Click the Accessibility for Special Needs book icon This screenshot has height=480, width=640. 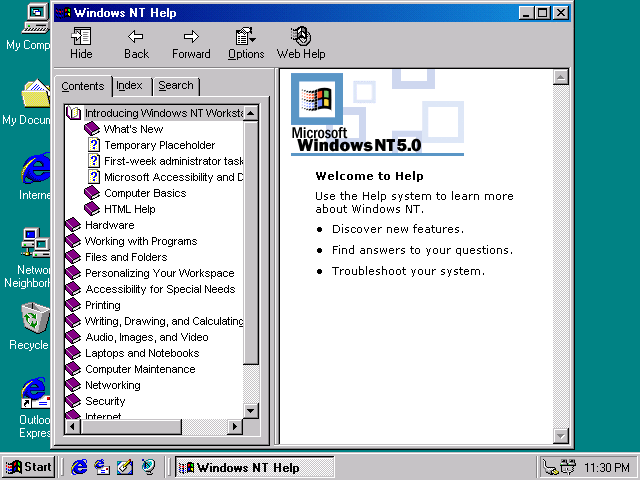tap(73, 289)
